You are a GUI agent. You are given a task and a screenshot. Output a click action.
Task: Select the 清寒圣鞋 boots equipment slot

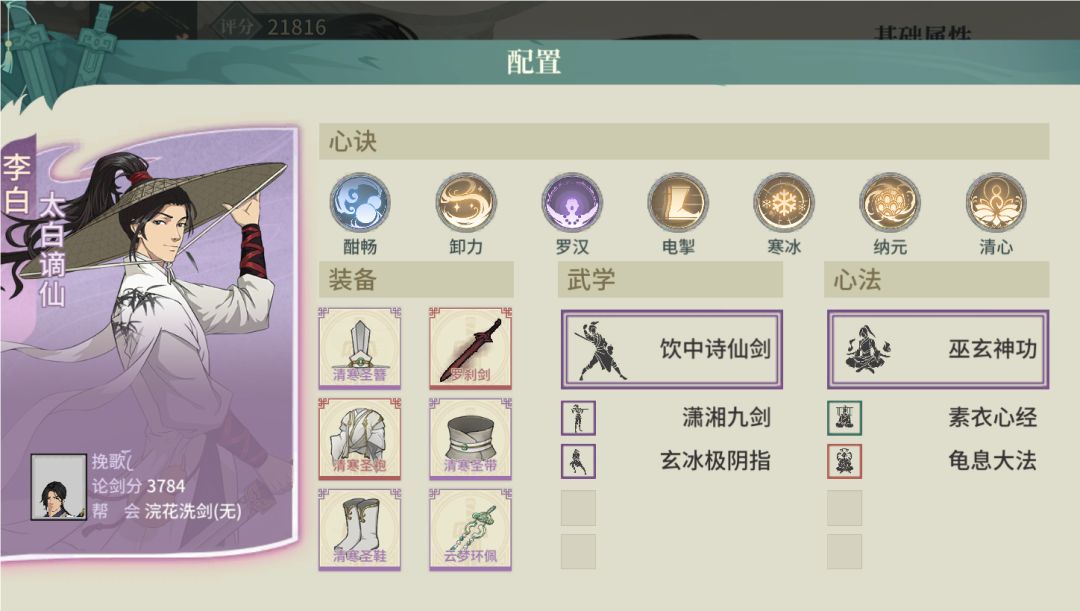click(360, 530)
